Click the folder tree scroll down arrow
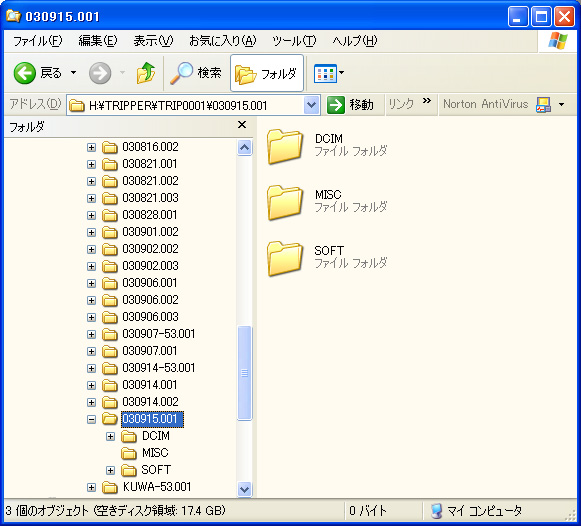Screen dimensions: 581x526 [245, 490]
